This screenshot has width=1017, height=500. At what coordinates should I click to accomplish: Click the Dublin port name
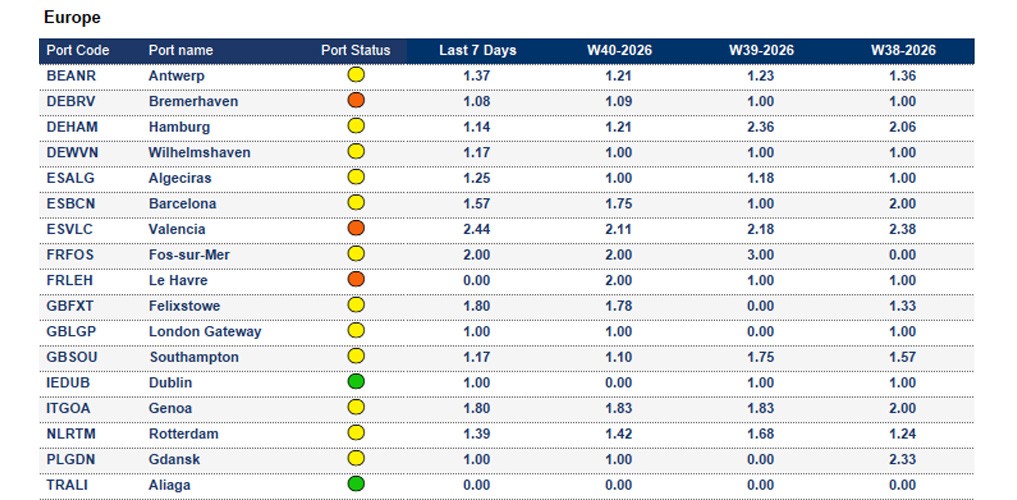pos(171,383)
